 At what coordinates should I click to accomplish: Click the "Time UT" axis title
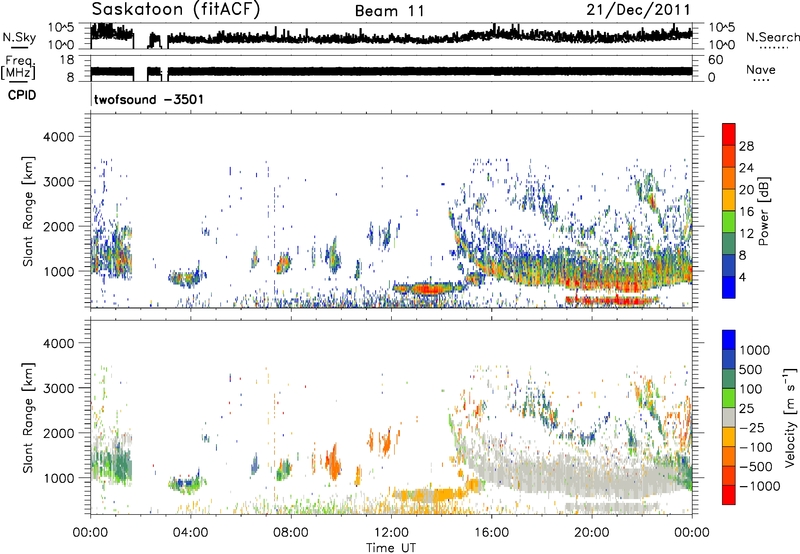(x=391, y=547)
